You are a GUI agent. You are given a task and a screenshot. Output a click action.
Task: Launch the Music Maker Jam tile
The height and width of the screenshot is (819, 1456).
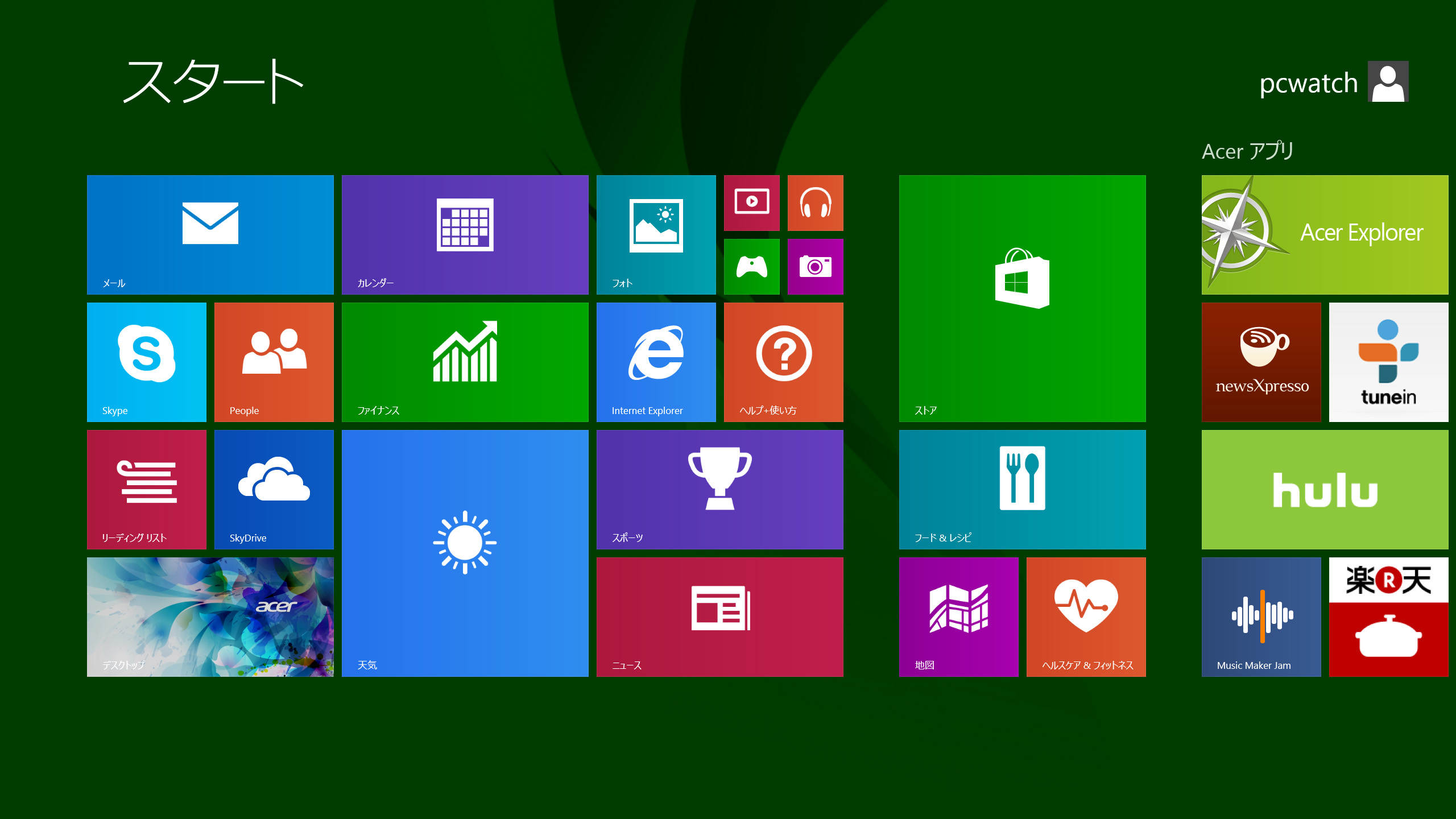[x=1261, y=617]
